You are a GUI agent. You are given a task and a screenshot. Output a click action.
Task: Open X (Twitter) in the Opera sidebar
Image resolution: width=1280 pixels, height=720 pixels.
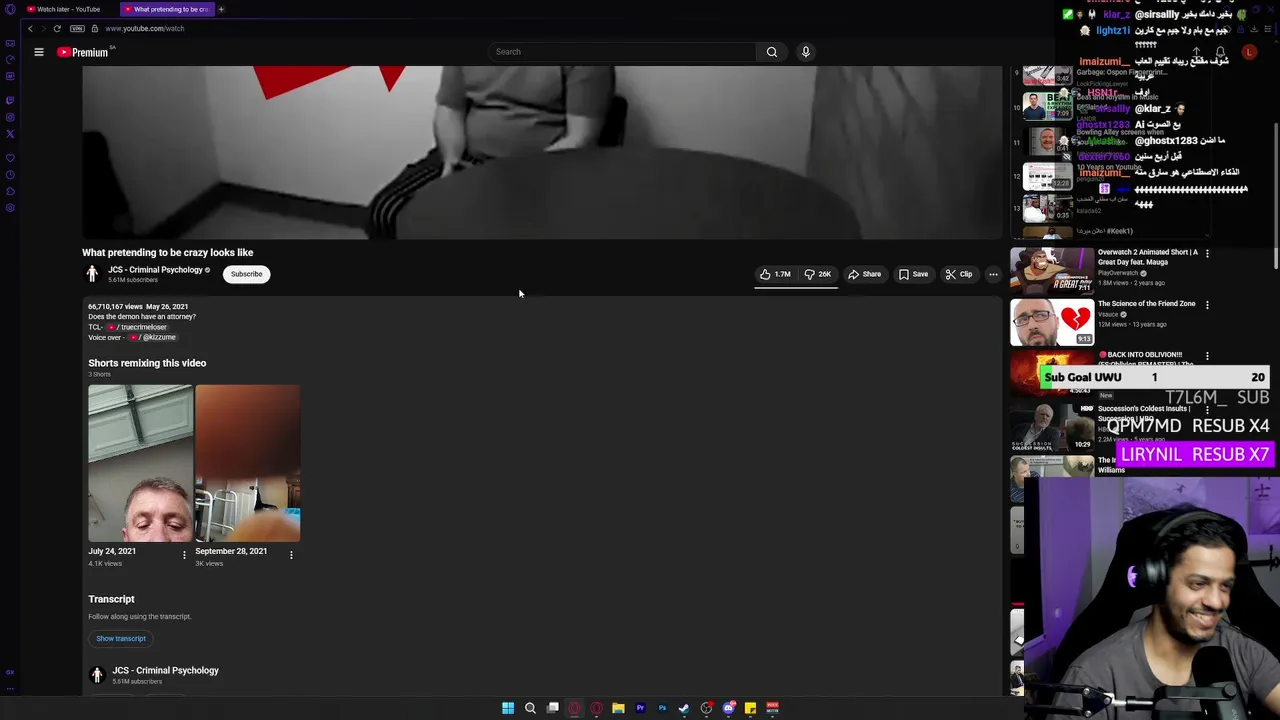coord(10,133)
